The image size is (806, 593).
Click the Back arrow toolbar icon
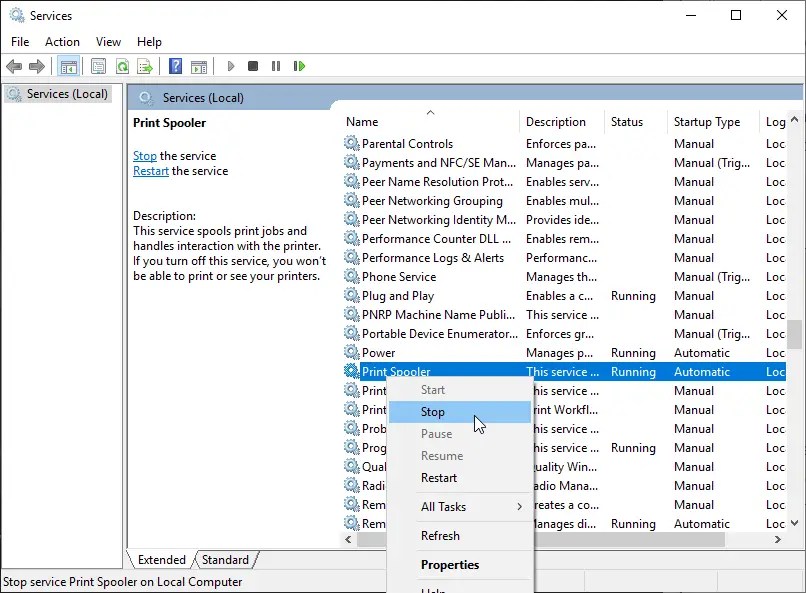14,66
